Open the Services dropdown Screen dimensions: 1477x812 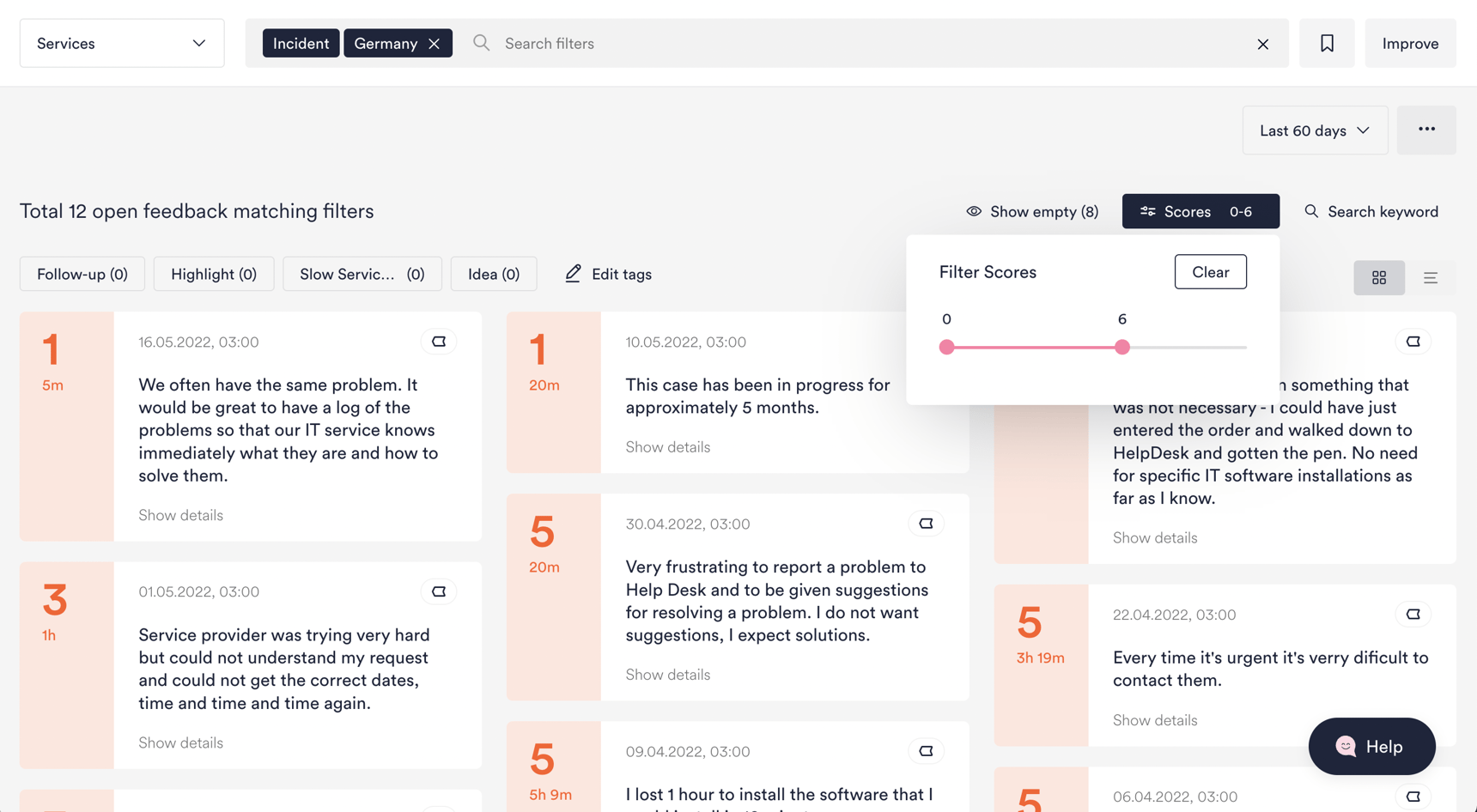[121, 43]
